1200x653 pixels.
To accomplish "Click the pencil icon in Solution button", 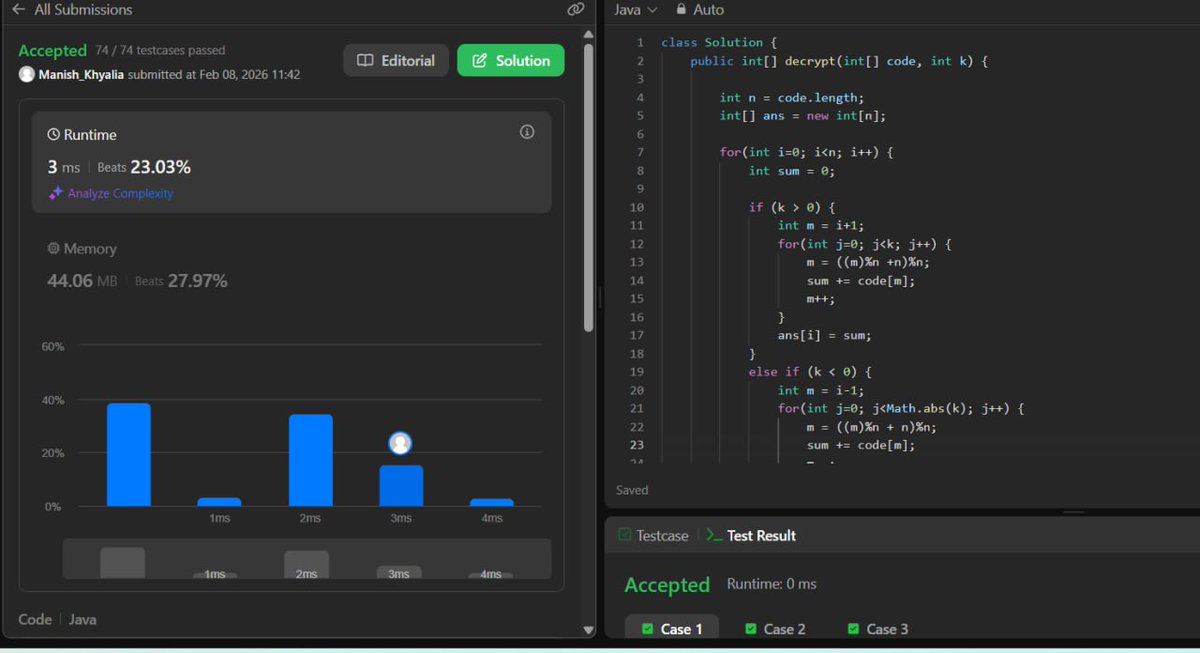I will (479, 60).
